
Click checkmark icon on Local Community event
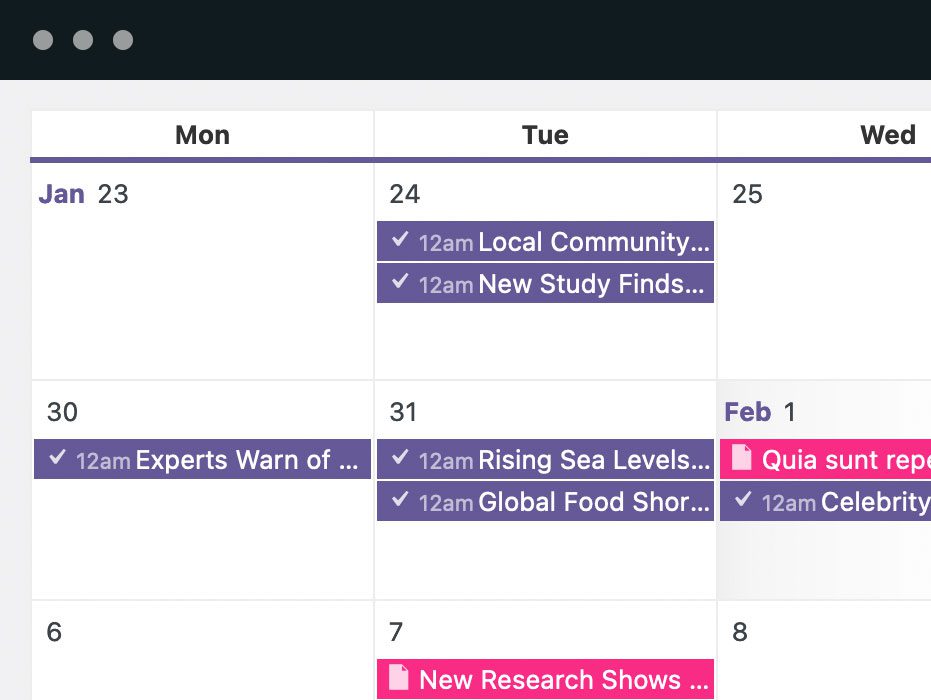tap(400, 240)
